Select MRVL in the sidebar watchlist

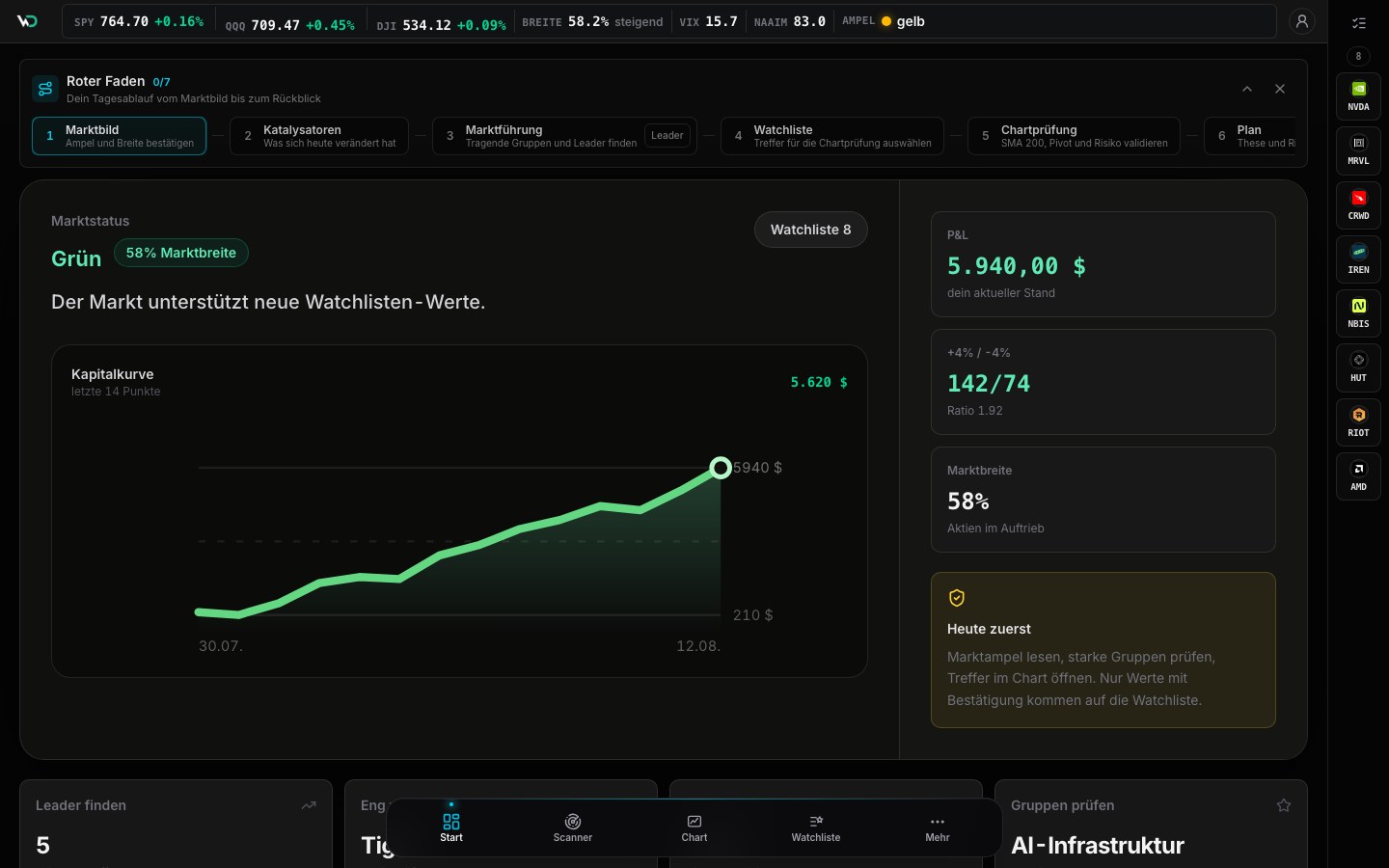[x=1358, y=150]
